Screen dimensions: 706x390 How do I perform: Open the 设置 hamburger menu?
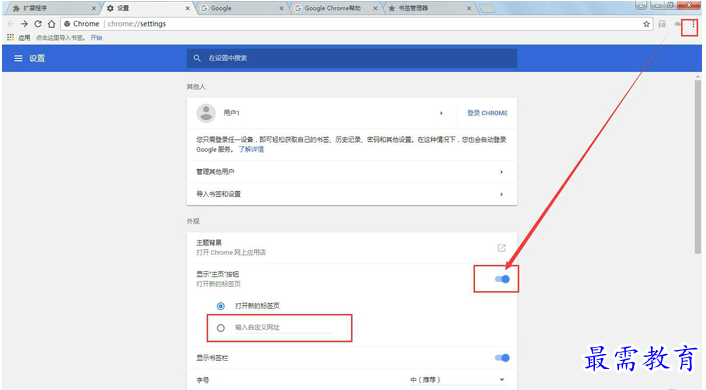coord(18,58)
